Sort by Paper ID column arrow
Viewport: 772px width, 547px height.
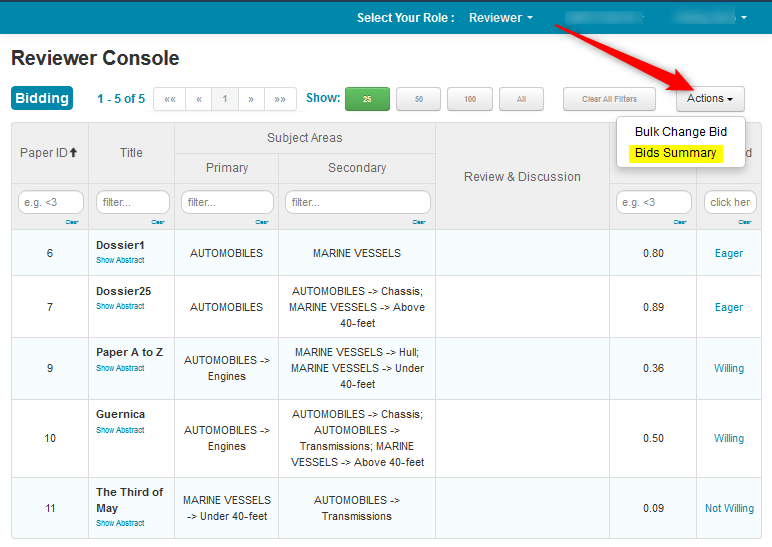tap(73, 153)
